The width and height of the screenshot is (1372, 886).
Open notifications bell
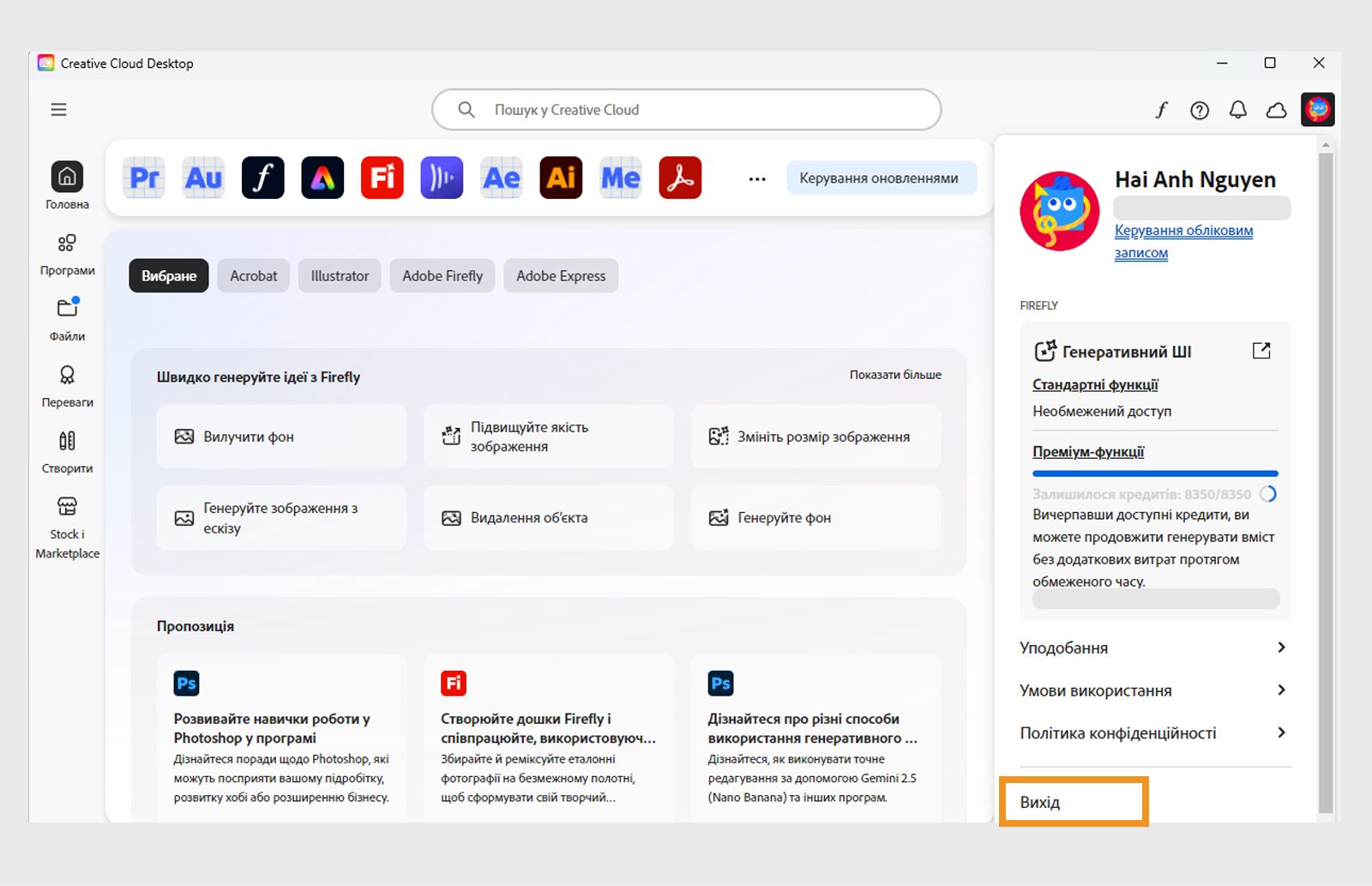[1238, 110]
